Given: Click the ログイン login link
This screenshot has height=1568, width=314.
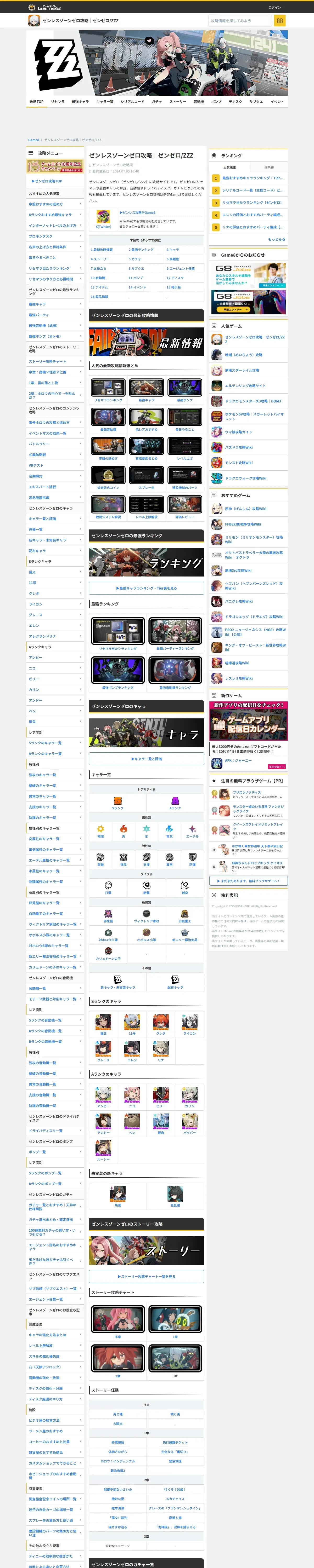Looking at the screenshot, I should click(274, 7).
